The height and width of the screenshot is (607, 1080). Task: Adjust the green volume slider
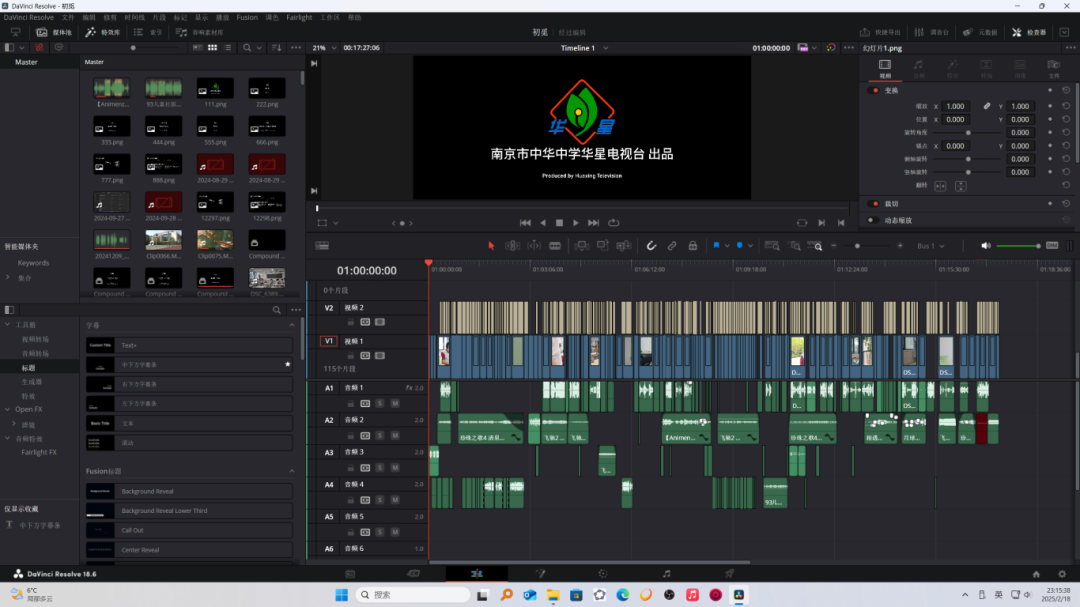click(x=1018, y=246)
